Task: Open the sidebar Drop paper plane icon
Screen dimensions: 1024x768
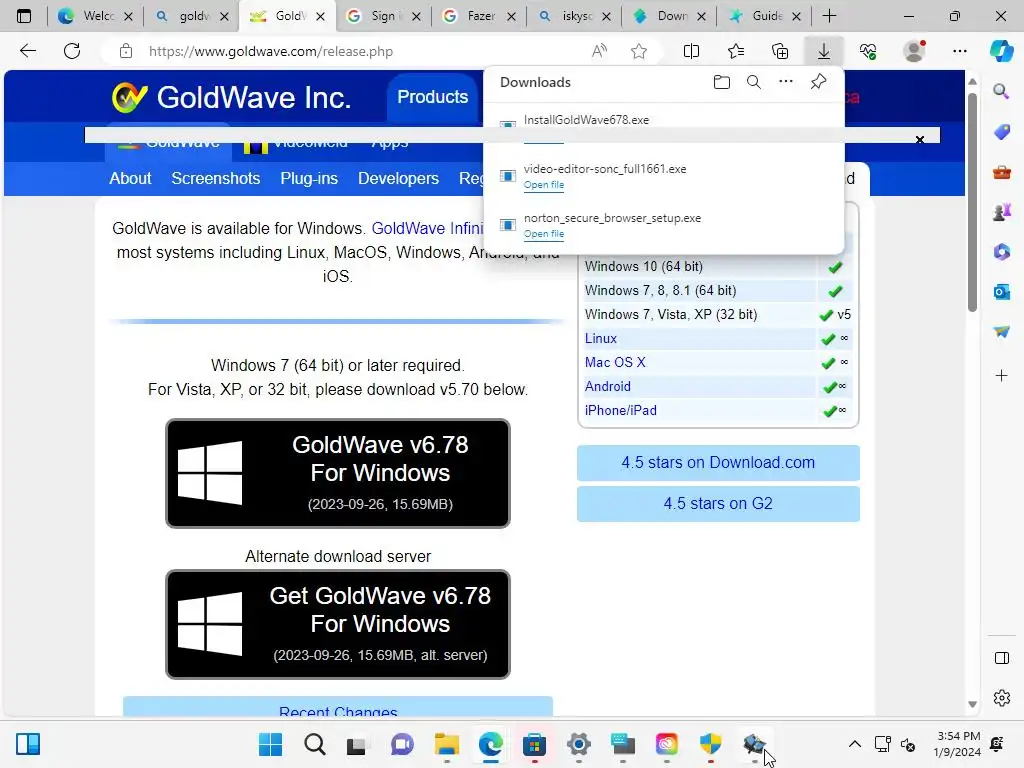Action: coord(1001,332)
